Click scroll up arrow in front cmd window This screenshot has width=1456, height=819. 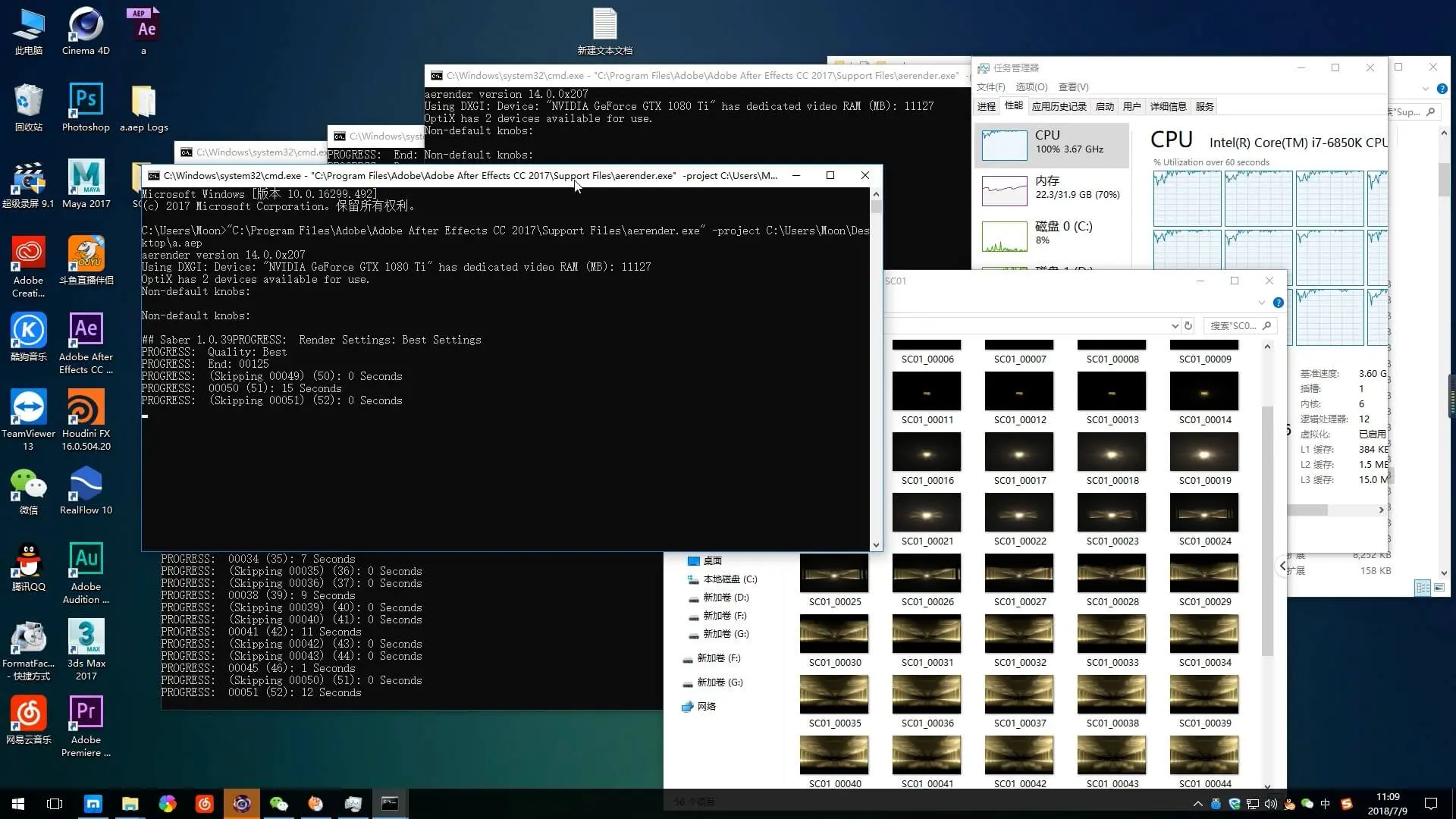coord(876,194)
